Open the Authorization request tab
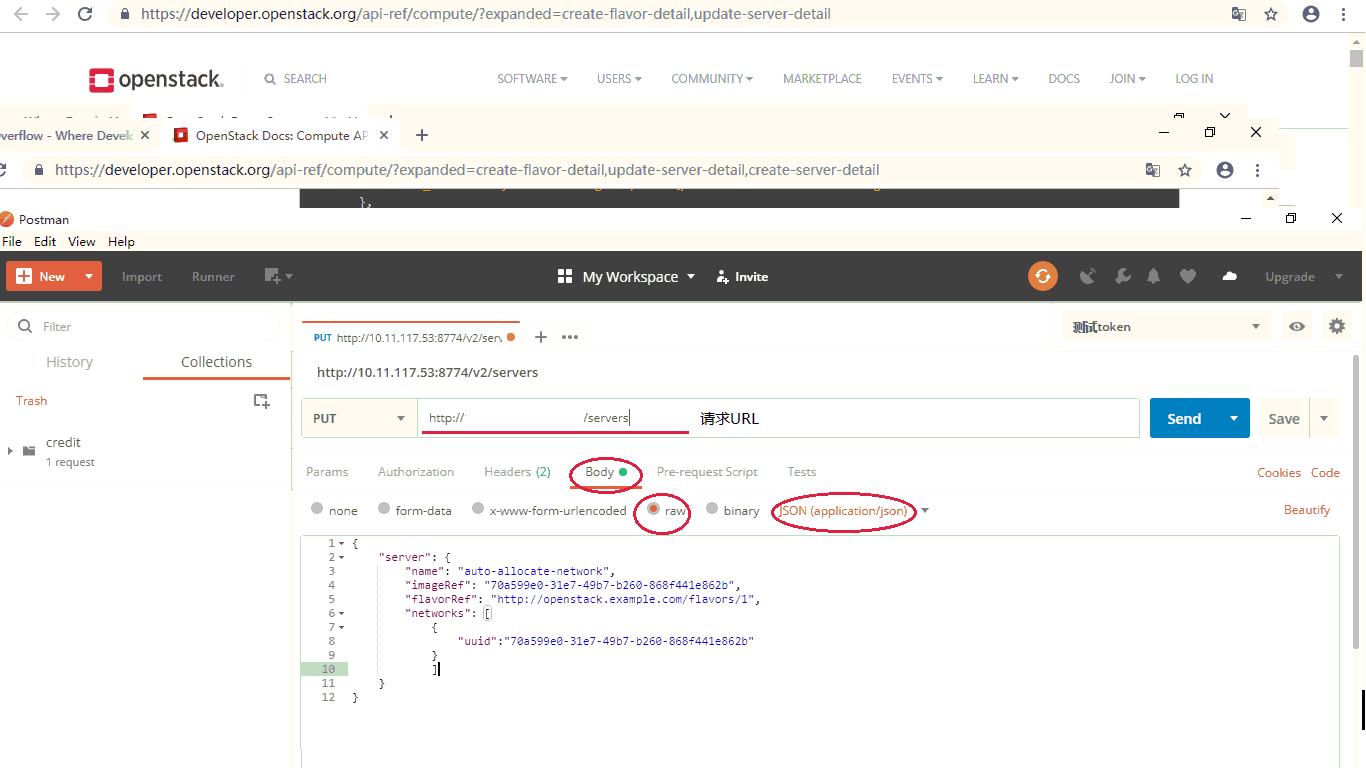Screen dimensions: 1366x768 click(x=416, y=472)
